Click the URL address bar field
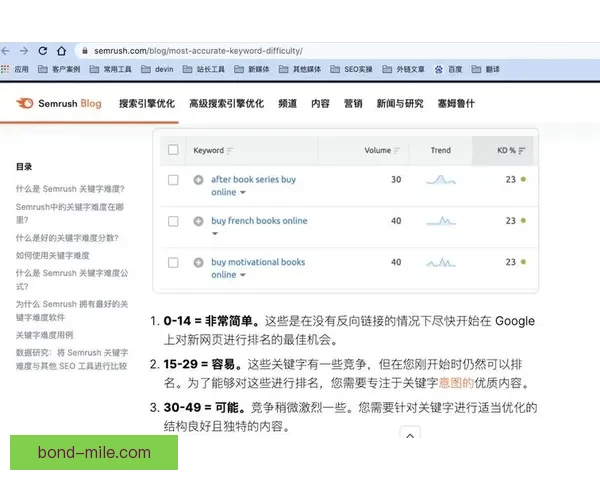The image size is (600, 480). pos(337,51)
